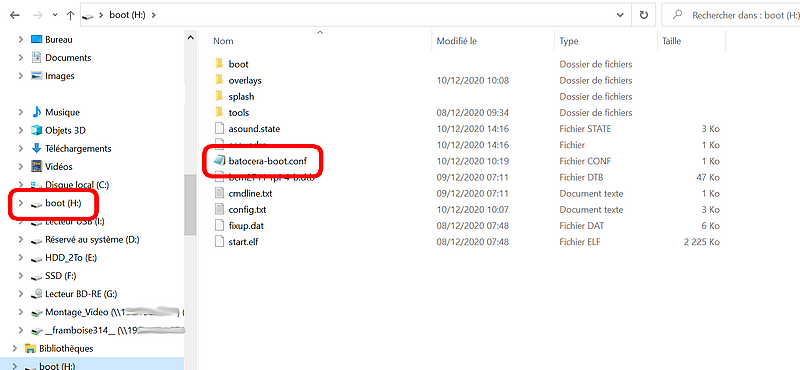Select the file name start.elf
The image size is (800, 370).
243,242
